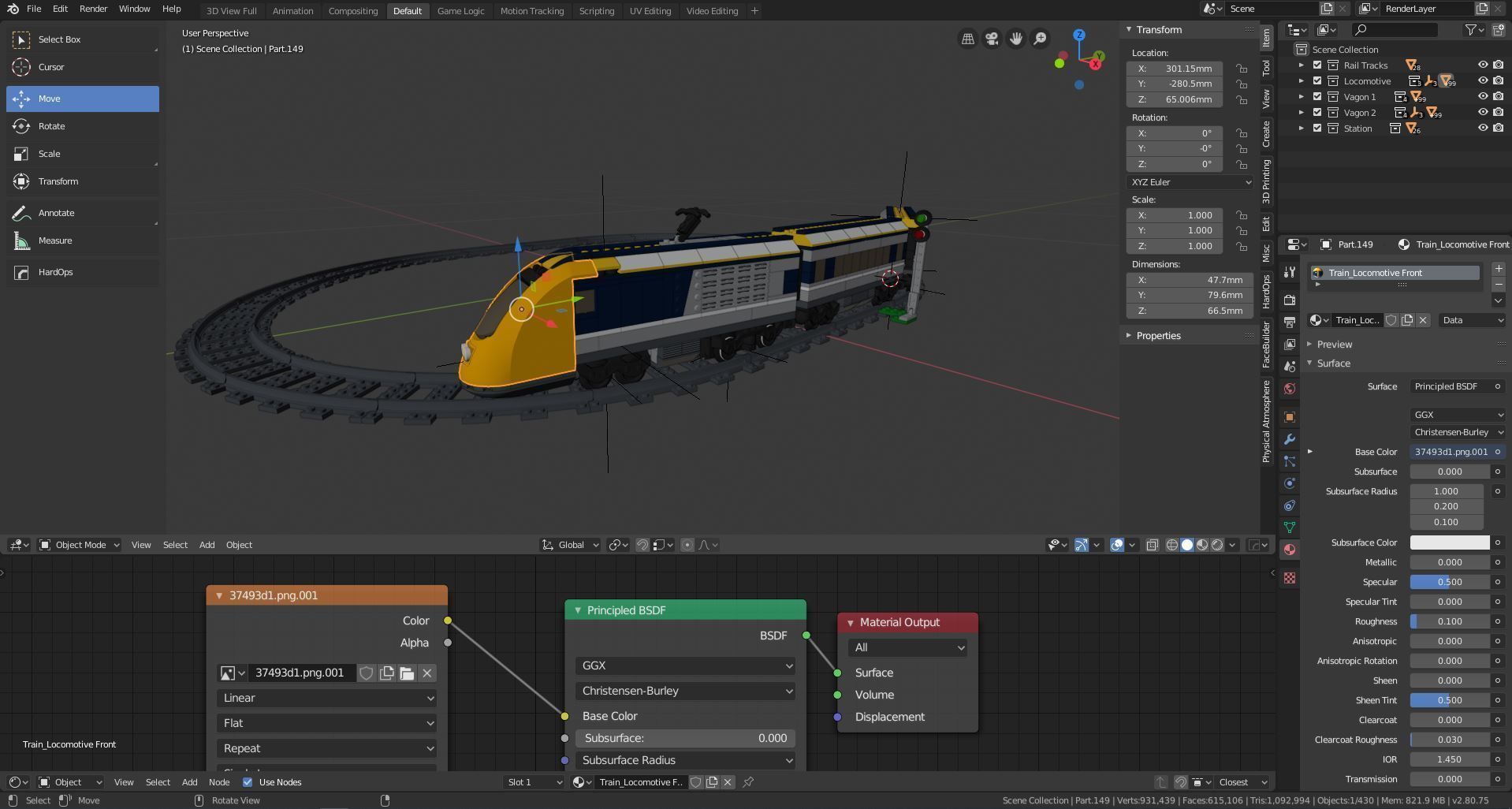Open the Slot 1 dropdown
This screenshot has height=809, width=1512.
[534, 782]
